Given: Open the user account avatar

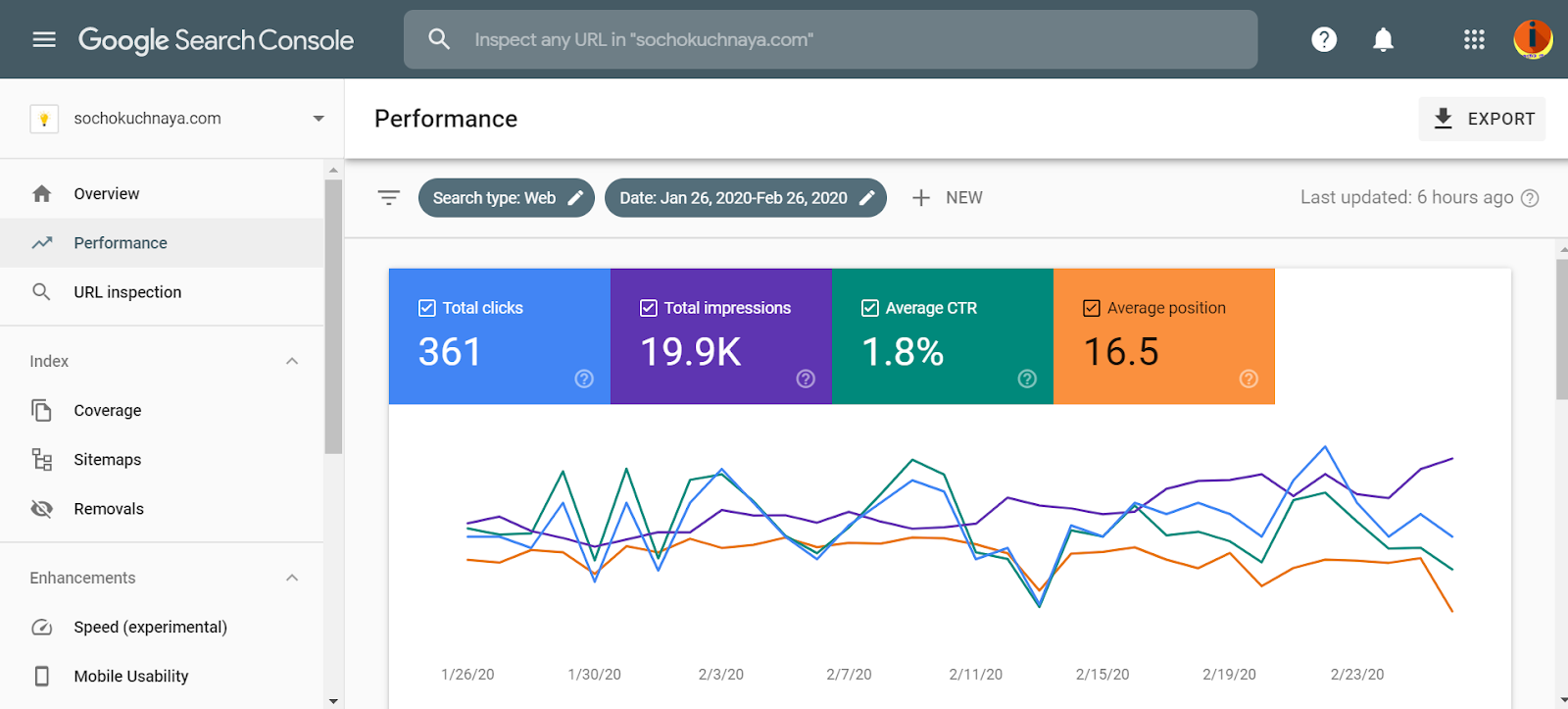Looking at the screenshot, I should click(x=1532, y=39).
